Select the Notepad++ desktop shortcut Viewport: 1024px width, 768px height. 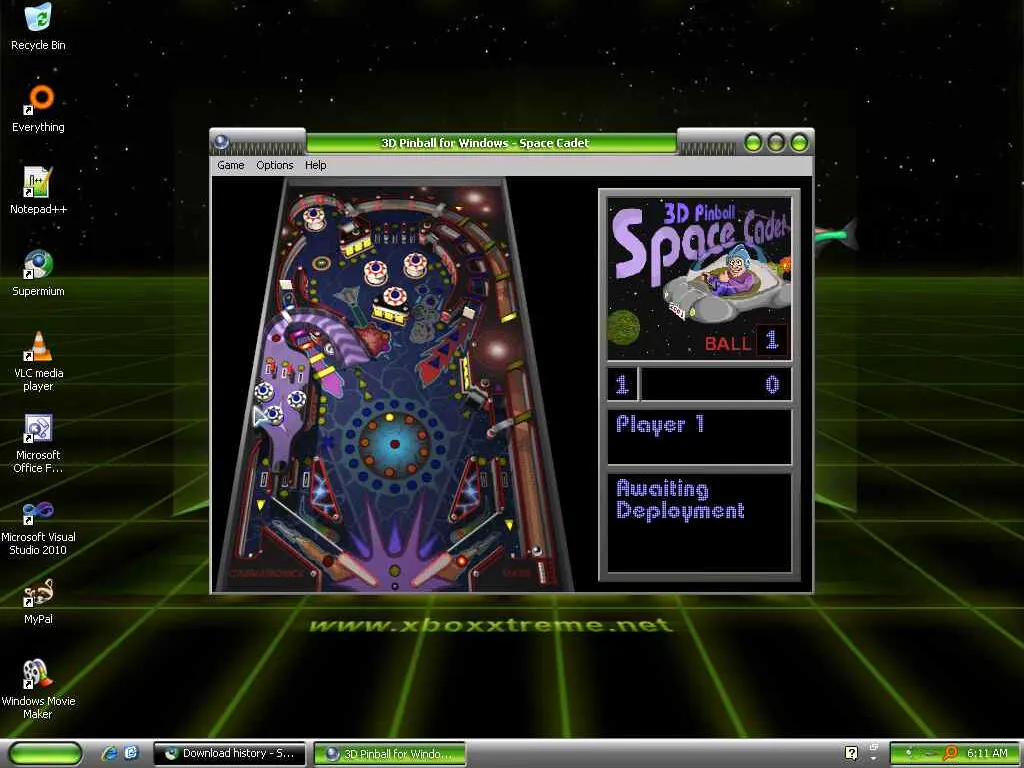(x=38, y=191)
